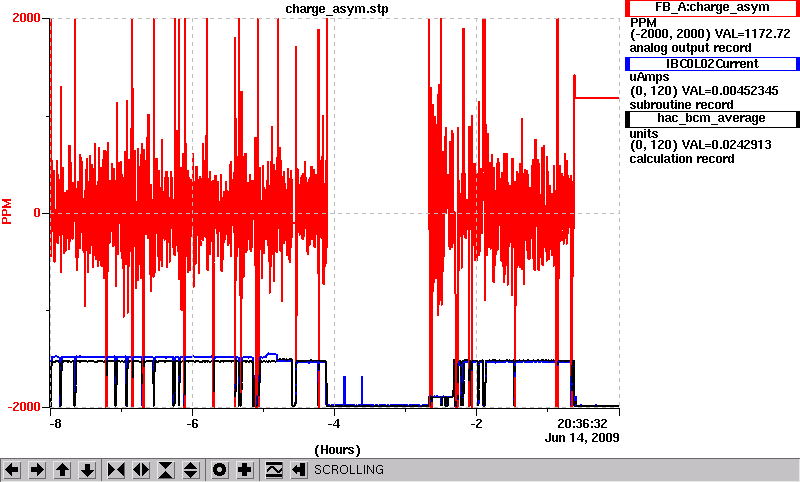Zoom in horizontally on the time axis
This screenshot has height=482, width=800.
pos(116,470)
